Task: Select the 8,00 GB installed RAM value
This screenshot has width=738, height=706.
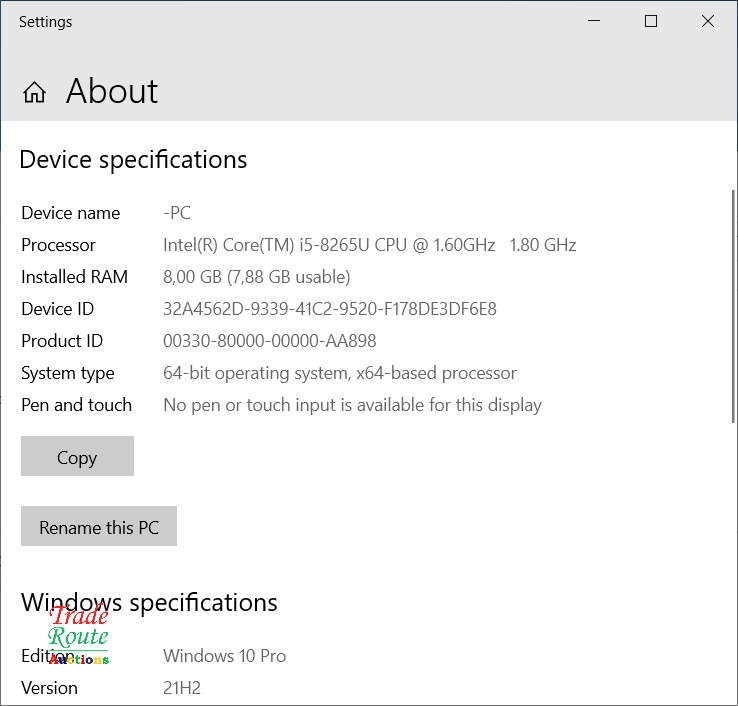Action: pos(257,277)
